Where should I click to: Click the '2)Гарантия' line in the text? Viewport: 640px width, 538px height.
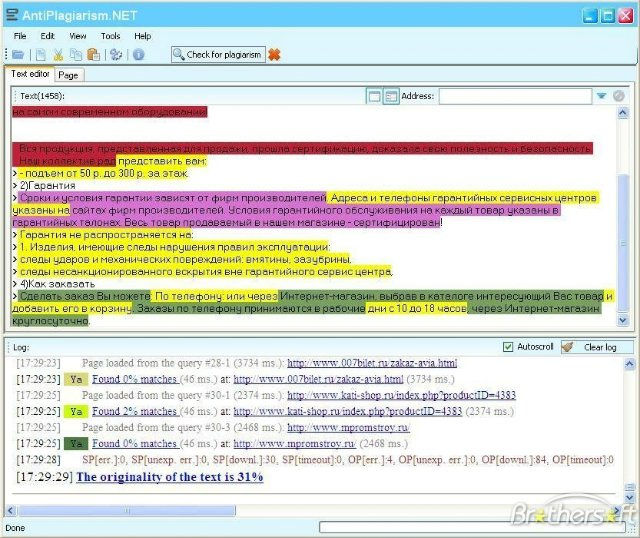[x=47, y=186]
